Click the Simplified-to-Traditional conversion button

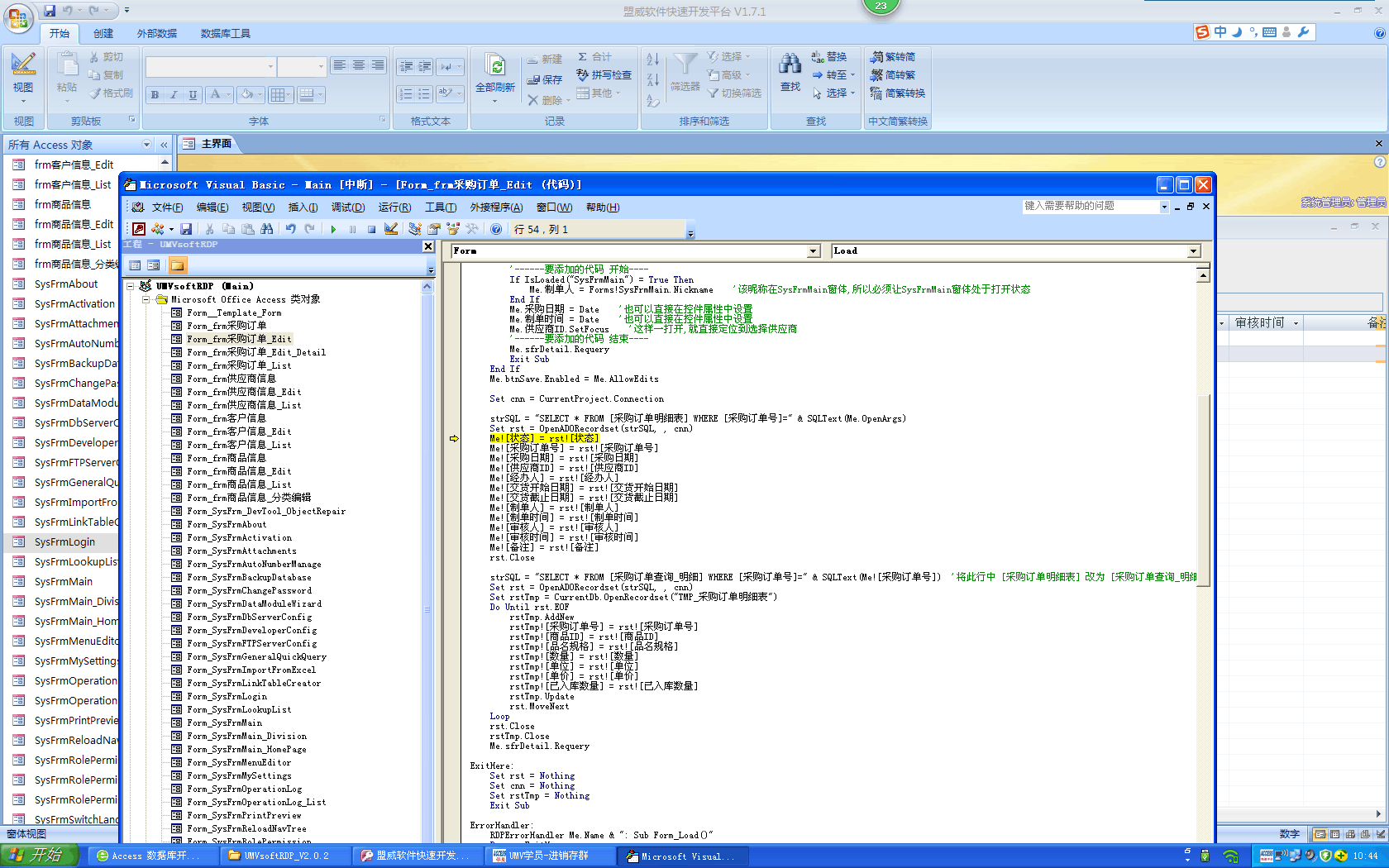(892, 75)
